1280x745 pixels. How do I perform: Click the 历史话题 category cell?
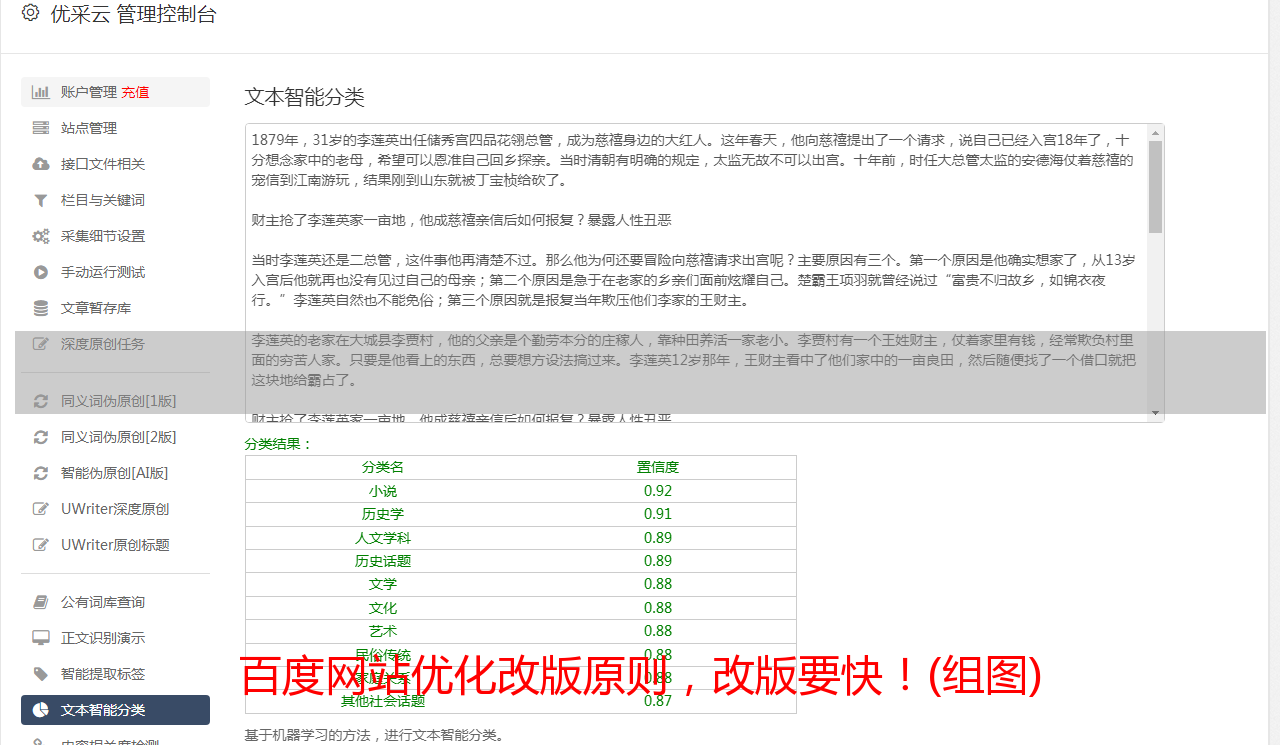pyautogui.click(x=383, y=561)
